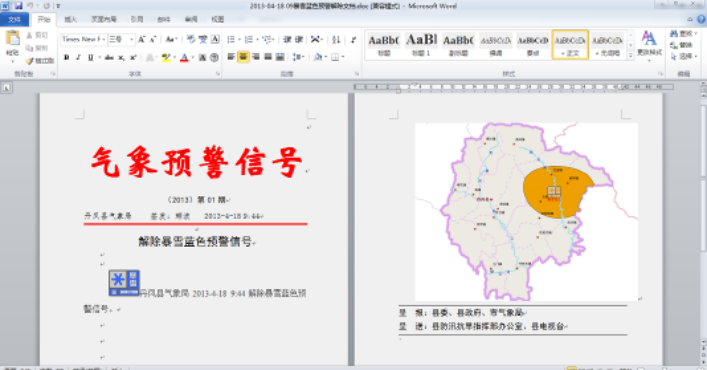Click the Align Left icon
Image resolution: width=707 pixels, height=370 pixels.
click(231, 57)
